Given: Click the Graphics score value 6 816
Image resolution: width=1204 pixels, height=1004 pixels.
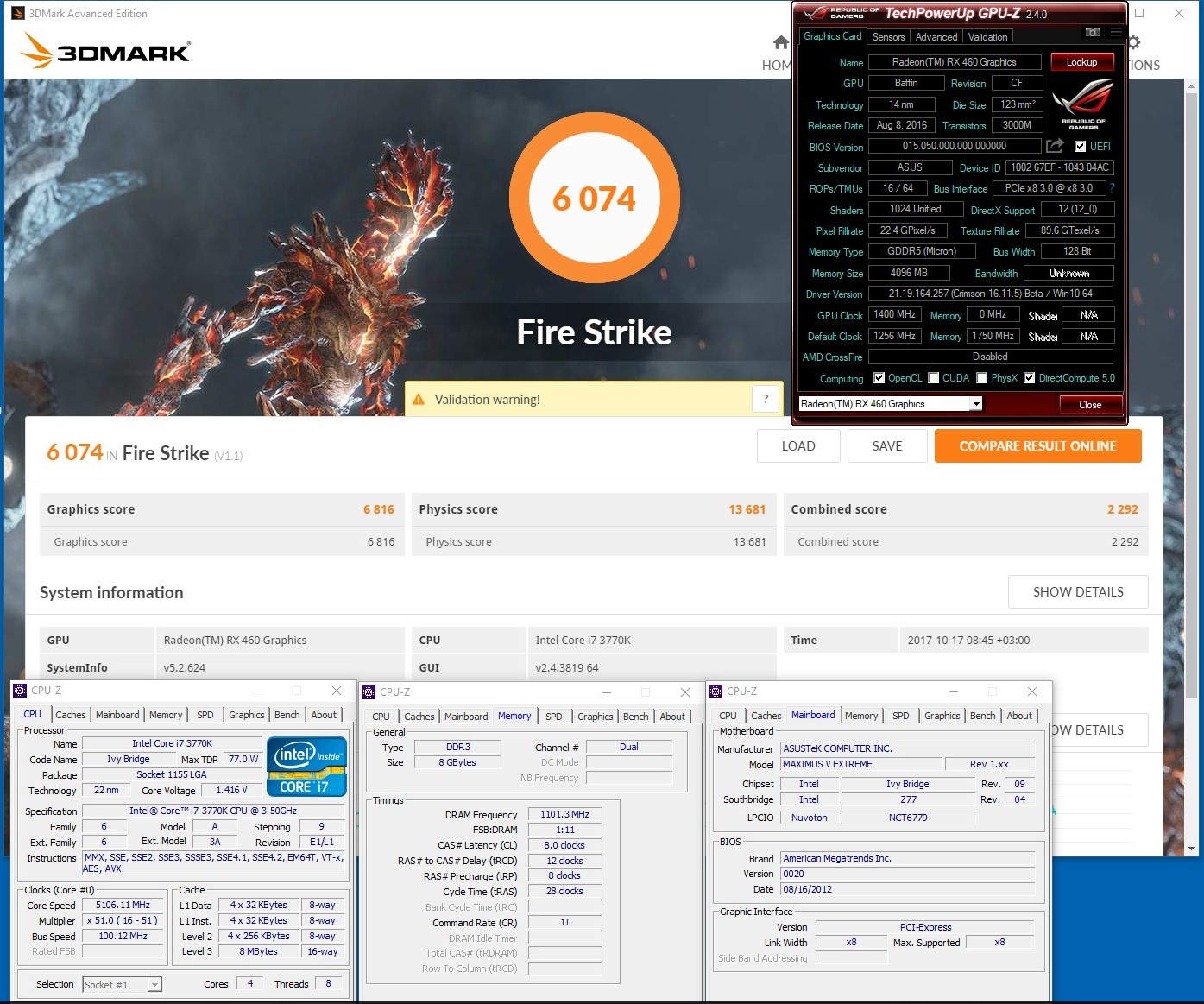Looking at the screenshot, I should coord(378,509).
